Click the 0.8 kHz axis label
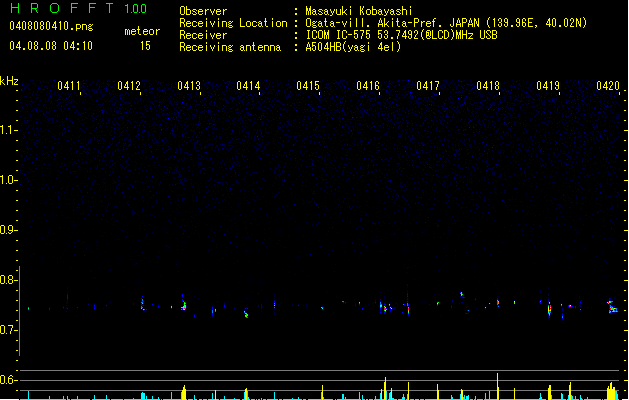 (7, 280)
